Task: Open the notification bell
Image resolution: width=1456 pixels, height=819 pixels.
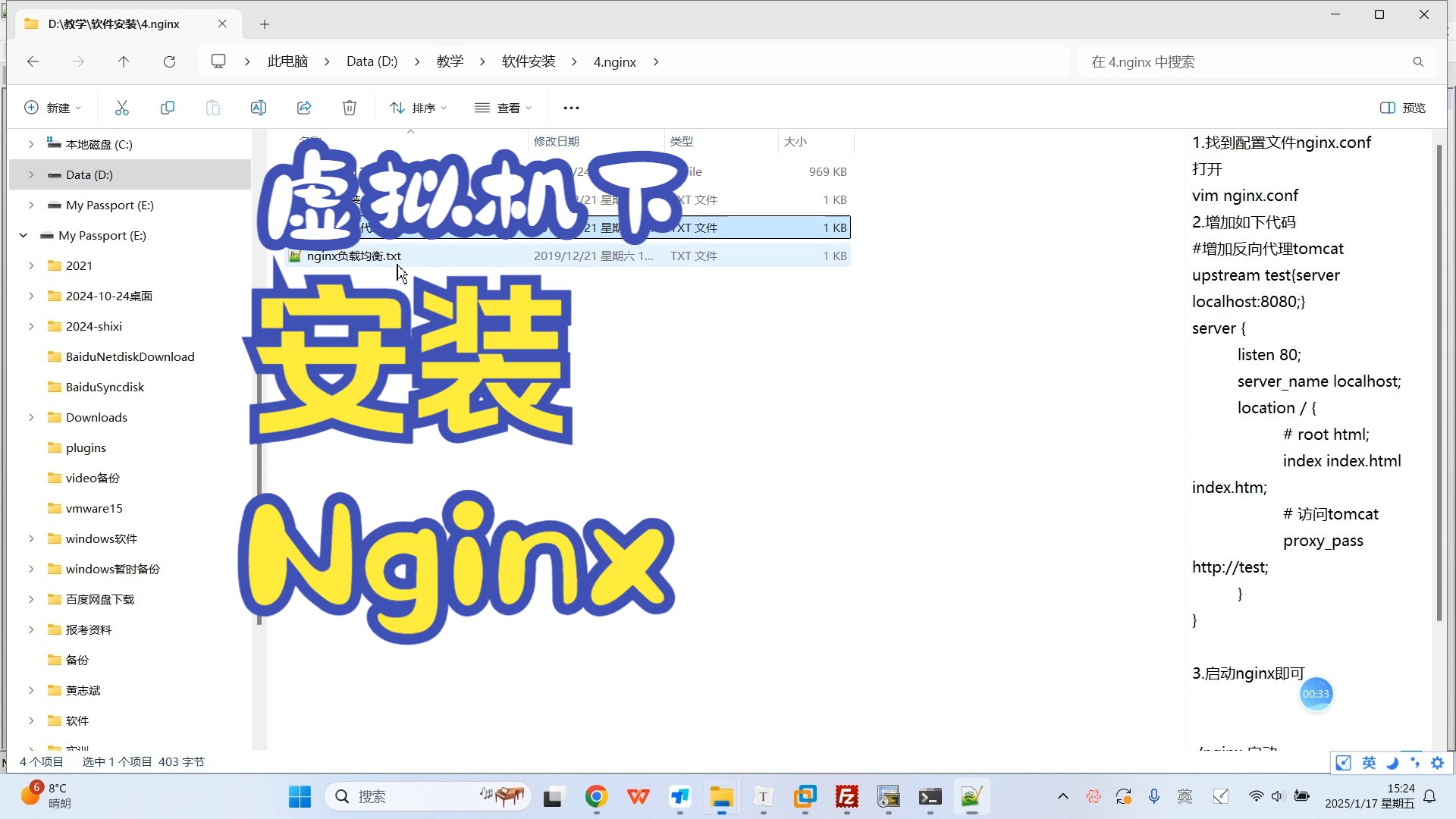Action: point(1429,796)
